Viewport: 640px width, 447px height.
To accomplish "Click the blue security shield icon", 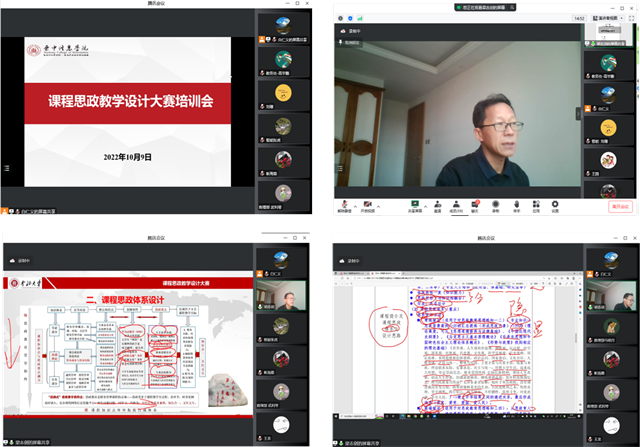I will [350, 18].
